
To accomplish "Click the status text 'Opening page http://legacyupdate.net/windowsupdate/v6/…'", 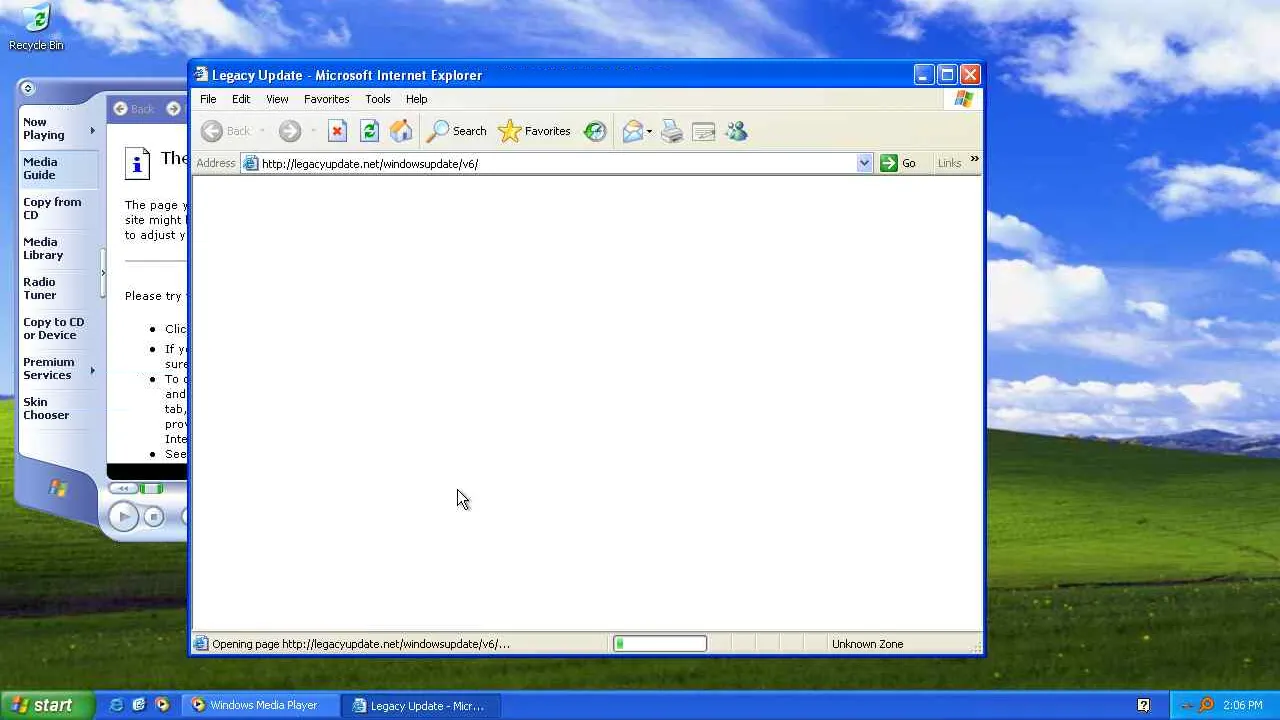I will tap(361, 644).
